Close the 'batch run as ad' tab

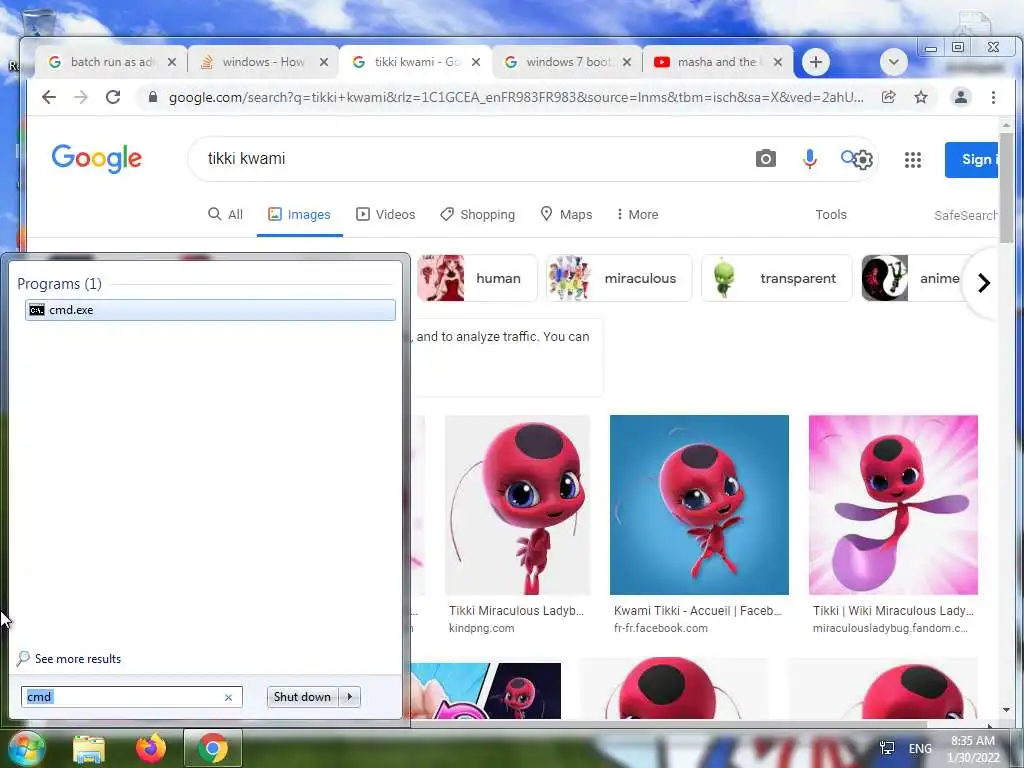point(172,62)
